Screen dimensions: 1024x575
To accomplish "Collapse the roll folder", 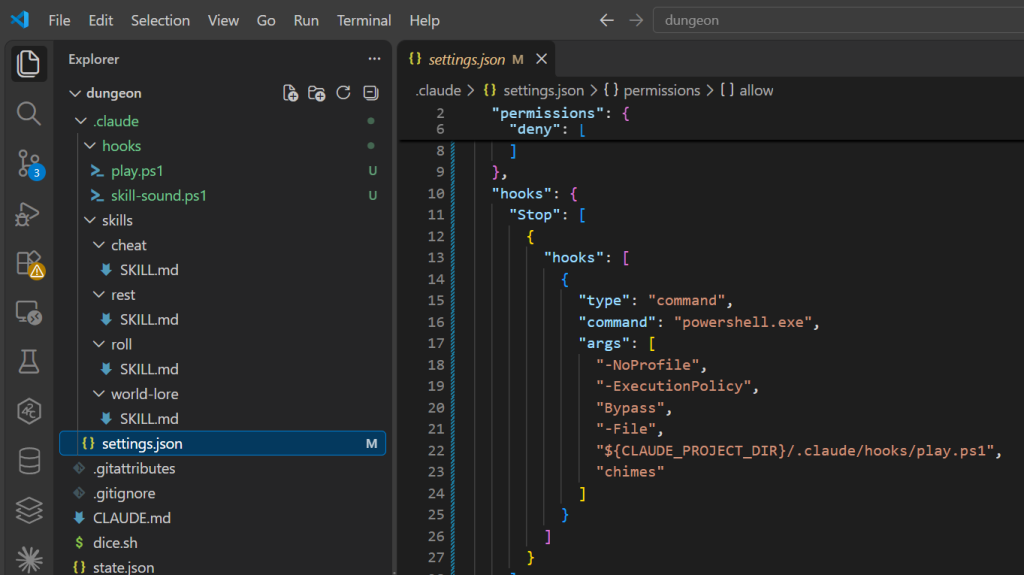I will point(99,344).
